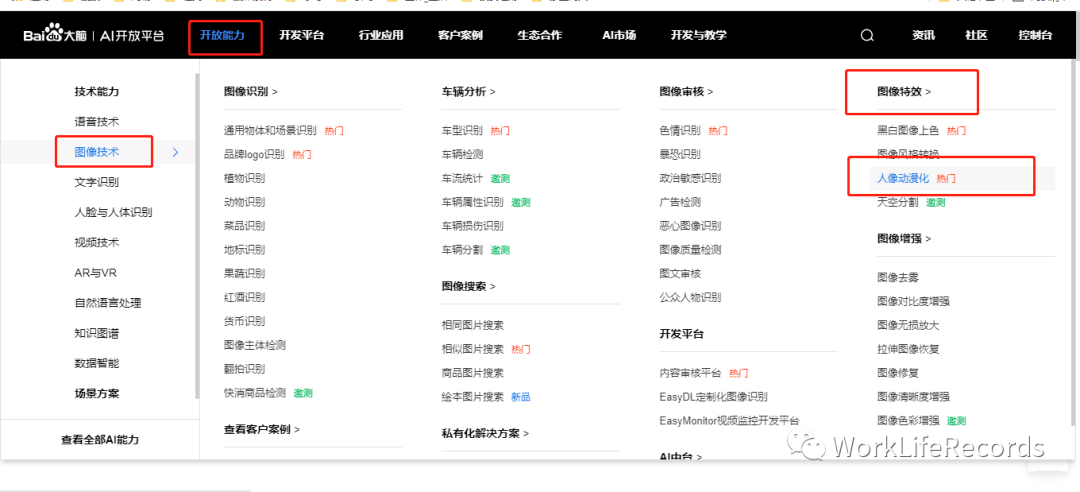Image resolution: width=1080 pixels, height=492 pixels.
Task: Click 植物识别 link
Action: tap(245, 178)
